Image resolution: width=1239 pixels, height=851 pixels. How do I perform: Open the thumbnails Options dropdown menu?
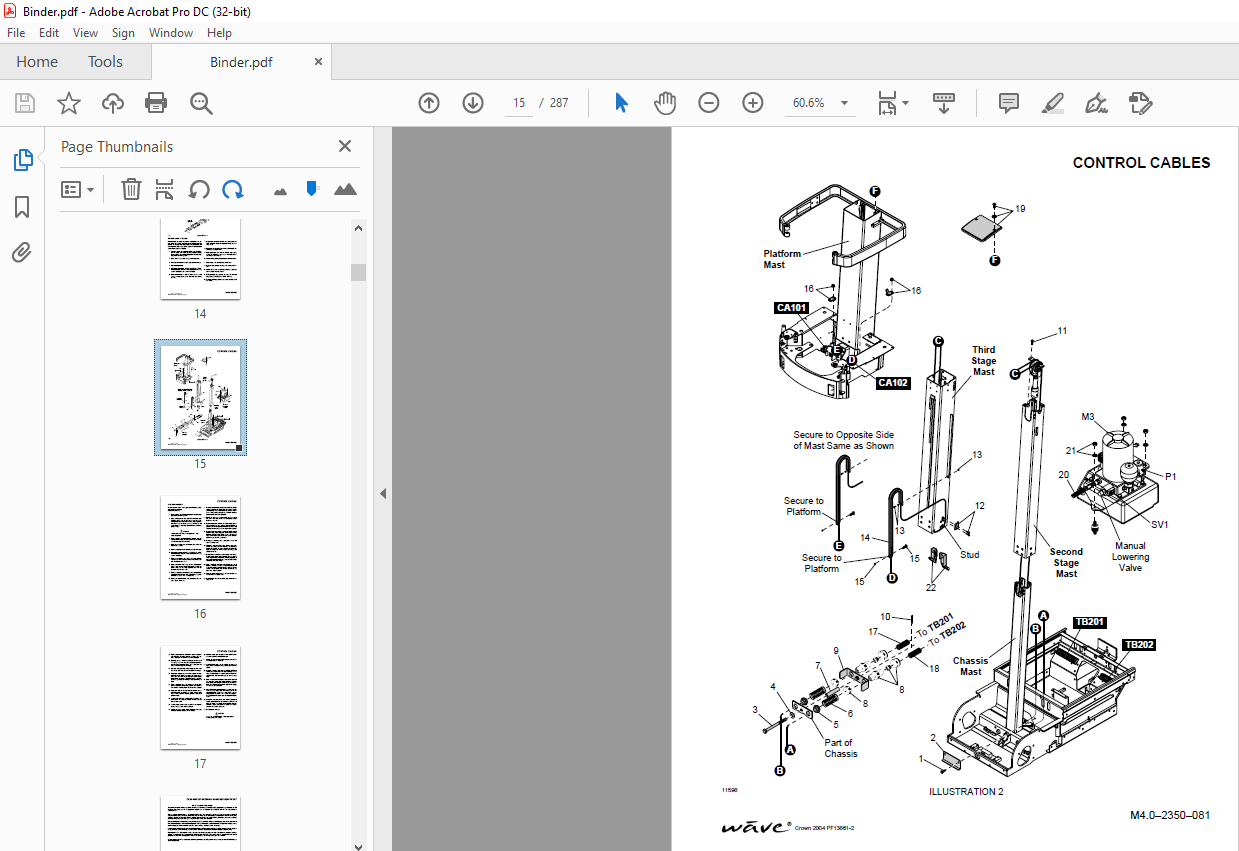point(78,189)
